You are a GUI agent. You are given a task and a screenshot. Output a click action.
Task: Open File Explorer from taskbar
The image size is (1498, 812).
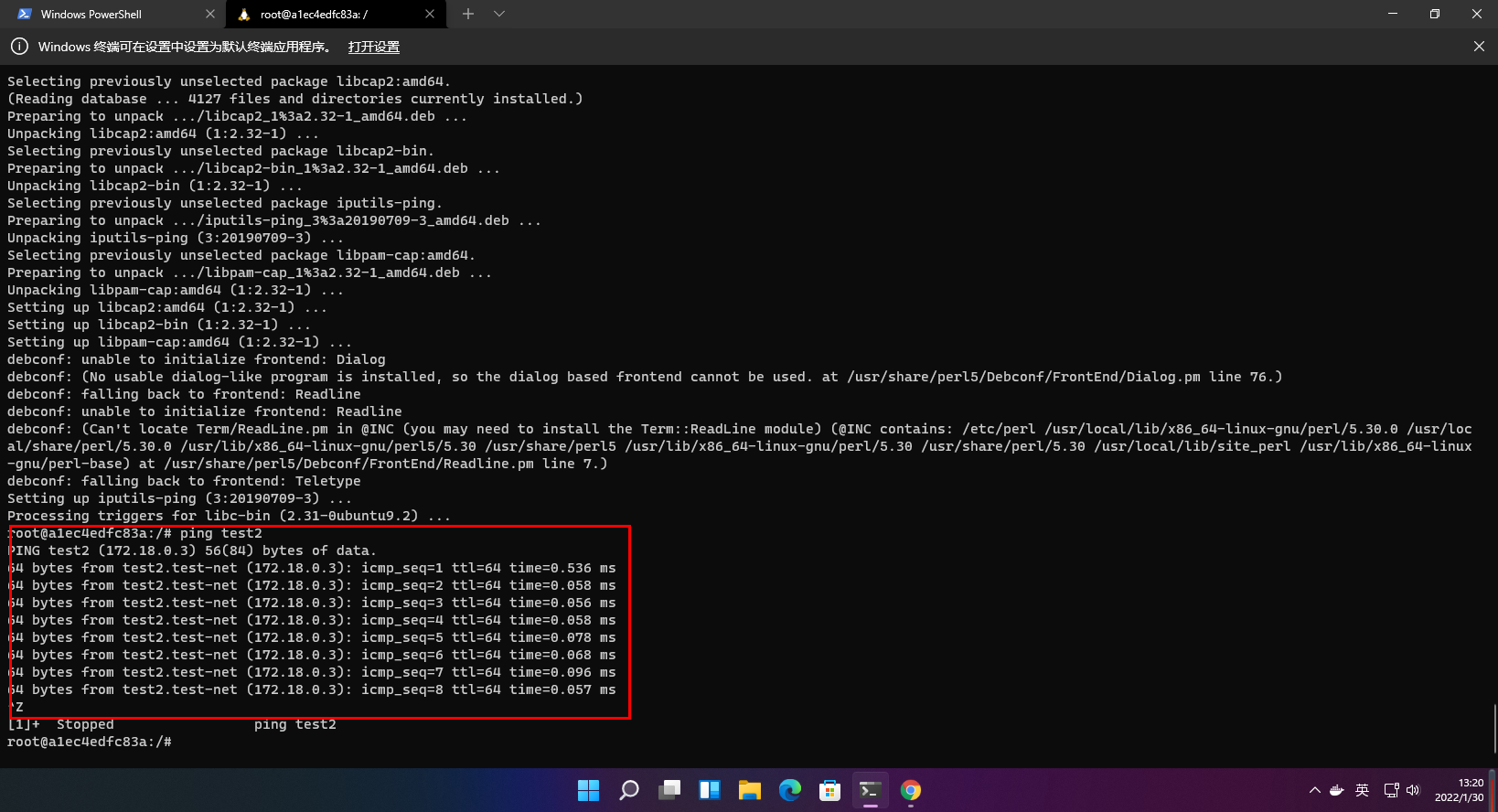click(x=750, y=790)
